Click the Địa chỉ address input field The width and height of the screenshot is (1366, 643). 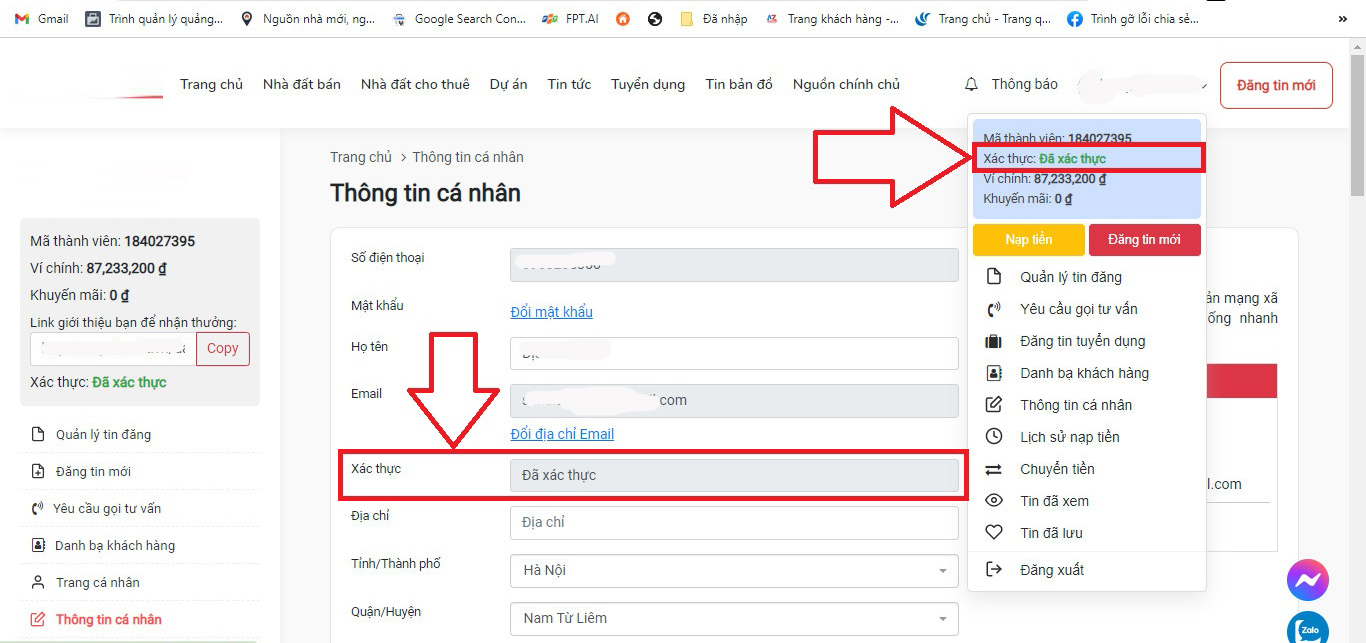pyautogui.click(x=733, y=522)
